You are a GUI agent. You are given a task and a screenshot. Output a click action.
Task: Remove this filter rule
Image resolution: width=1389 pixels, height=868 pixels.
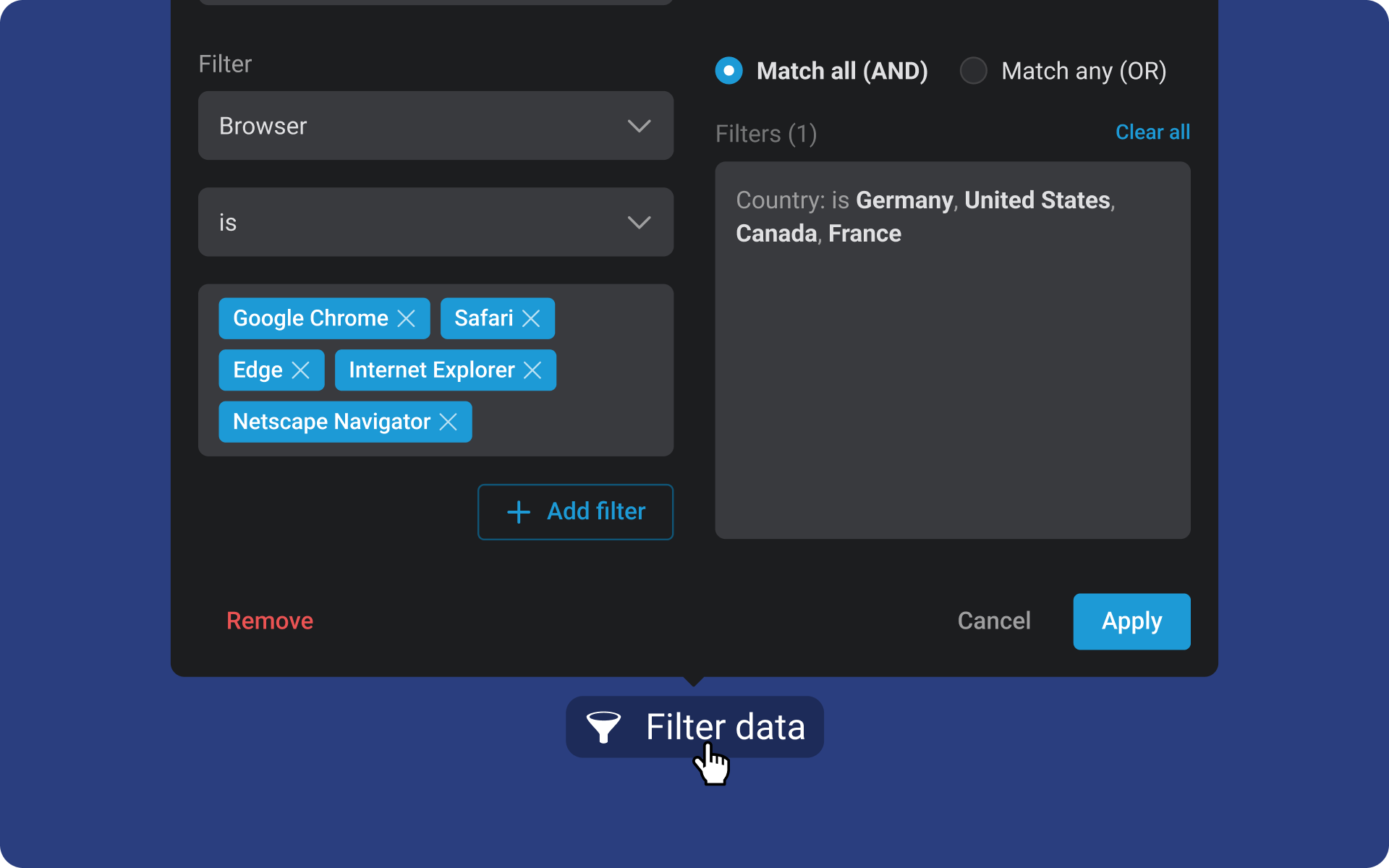click(269, 621)
